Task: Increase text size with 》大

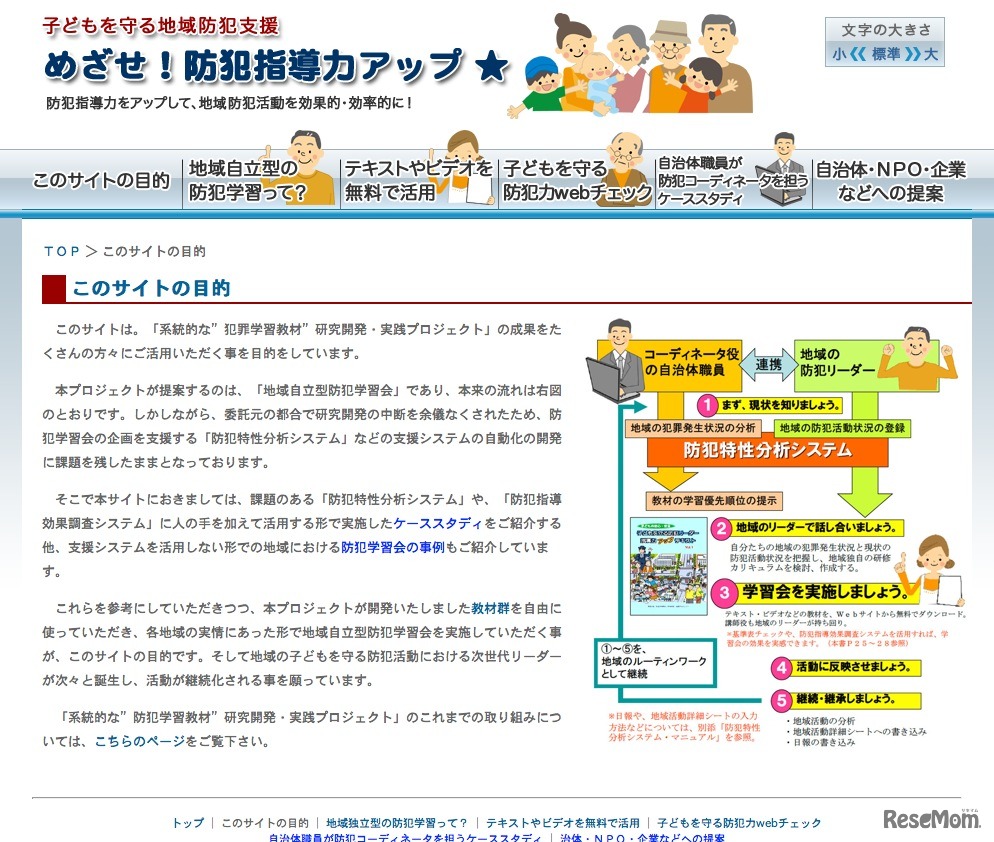Action: [x=922, y=54]
